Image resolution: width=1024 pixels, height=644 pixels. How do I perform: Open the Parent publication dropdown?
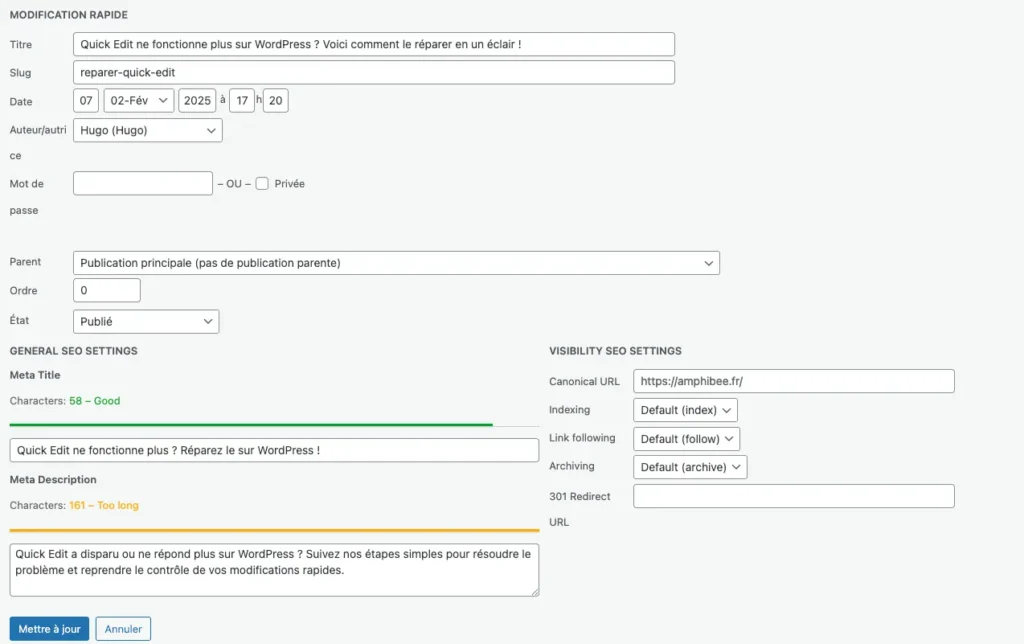click(x=396, y=263)
